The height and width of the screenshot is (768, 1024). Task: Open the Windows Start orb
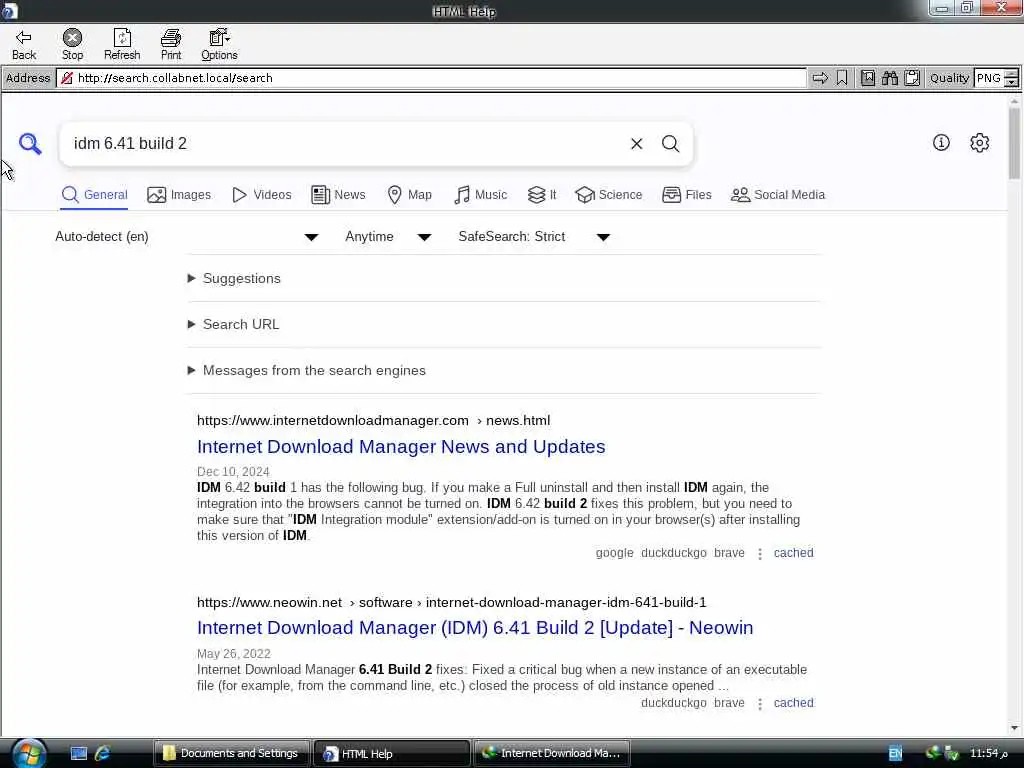coord(29,754)
